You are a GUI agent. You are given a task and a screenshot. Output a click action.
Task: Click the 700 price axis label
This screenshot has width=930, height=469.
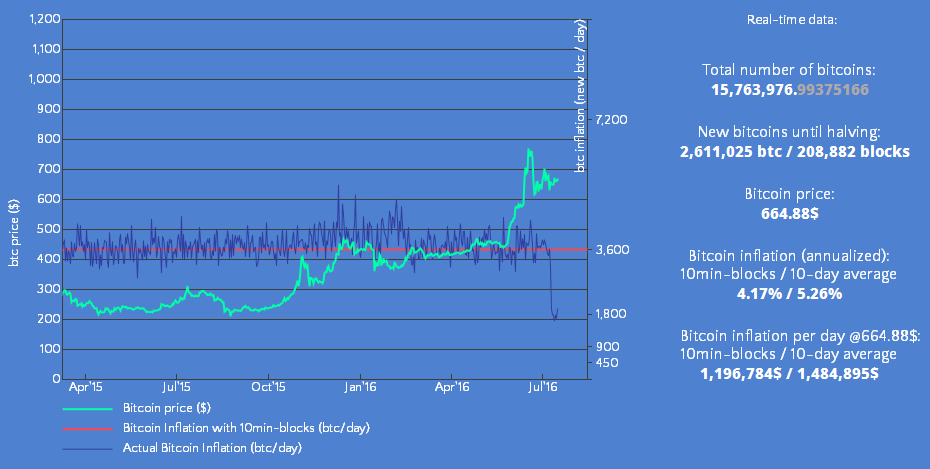click(x=50, y=169)
